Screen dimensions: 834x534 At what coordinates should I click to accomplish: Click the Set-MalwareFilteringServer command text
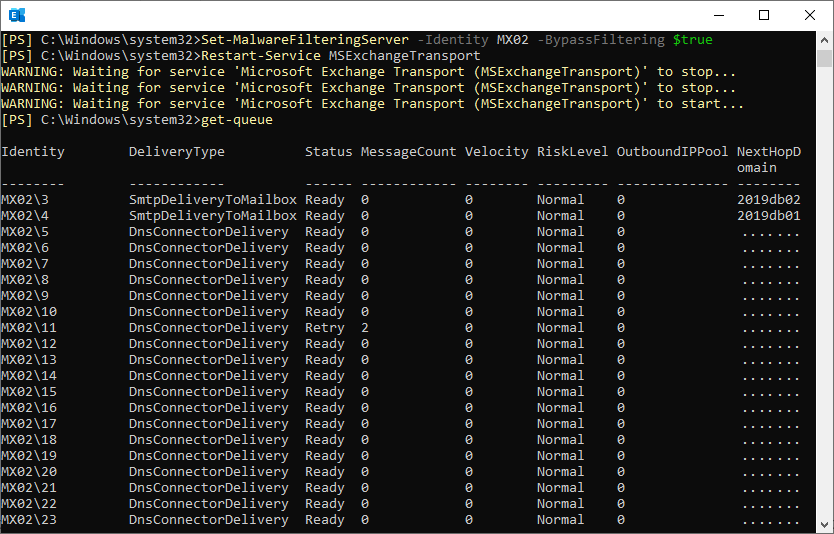click(305, 40)
